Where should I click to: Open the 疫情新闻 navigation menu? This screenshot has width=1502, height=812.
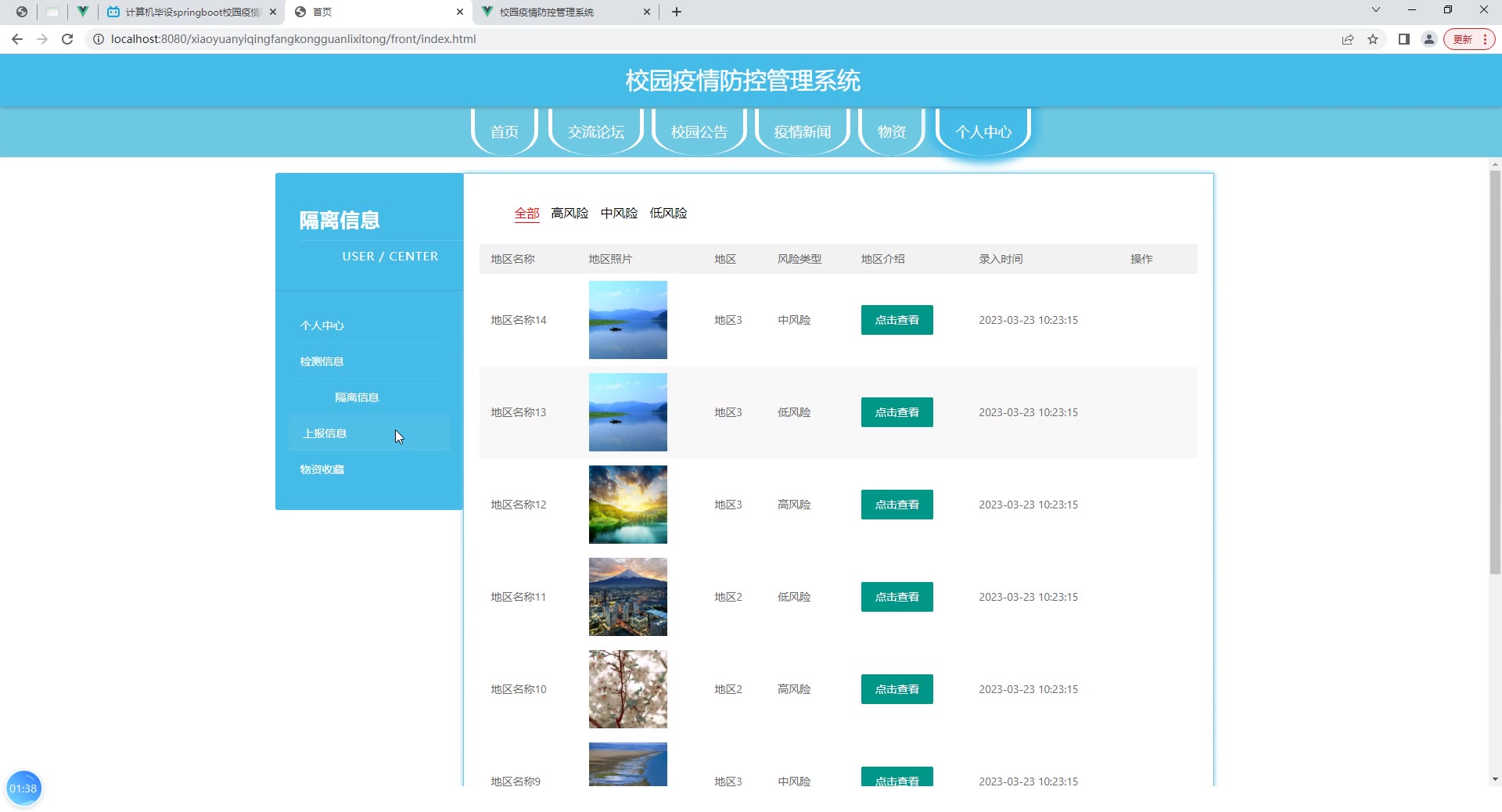click(803, 131)
